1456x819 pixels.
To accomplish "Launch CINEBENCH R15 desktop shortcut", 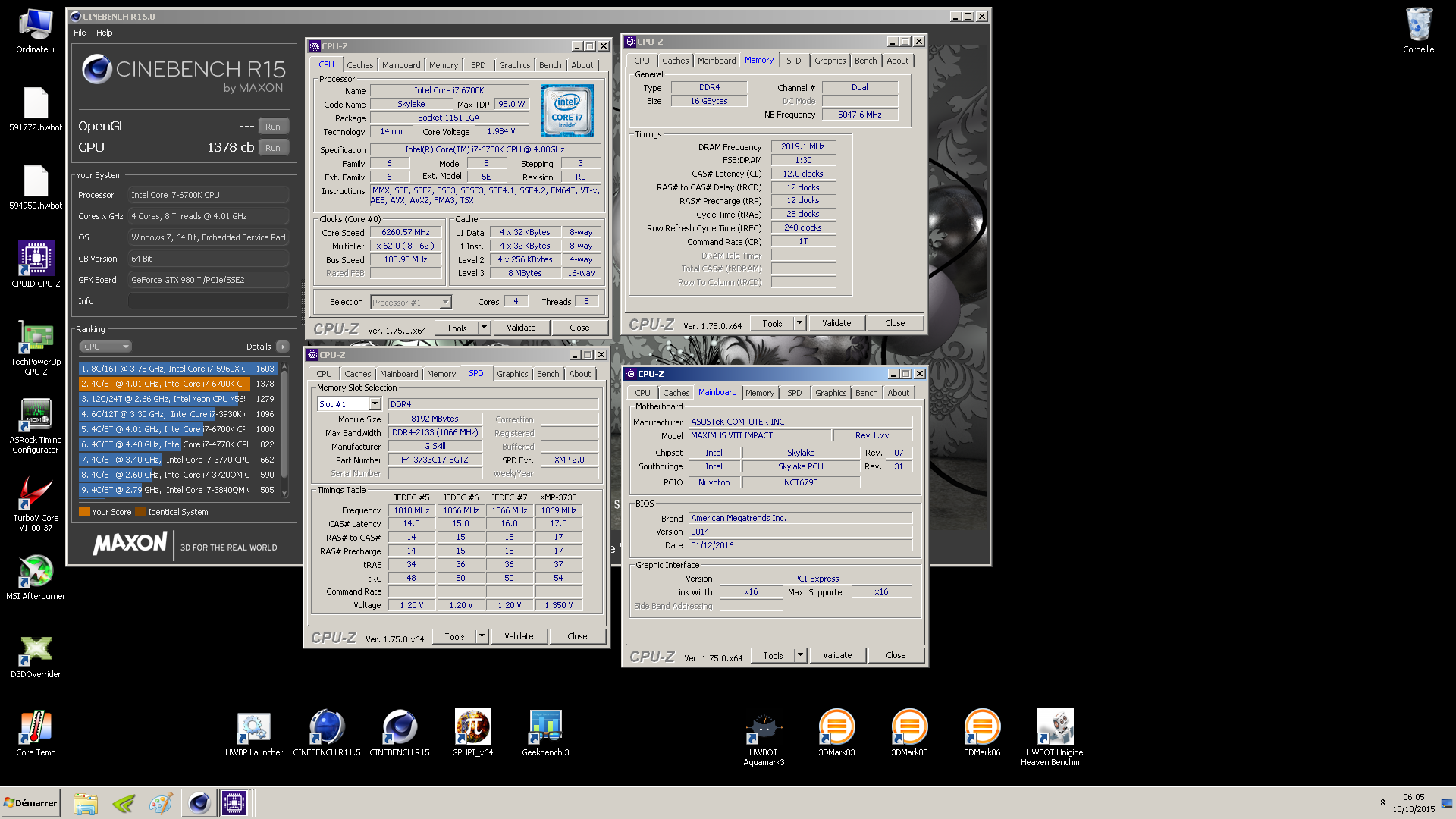I will pos(400,734).
